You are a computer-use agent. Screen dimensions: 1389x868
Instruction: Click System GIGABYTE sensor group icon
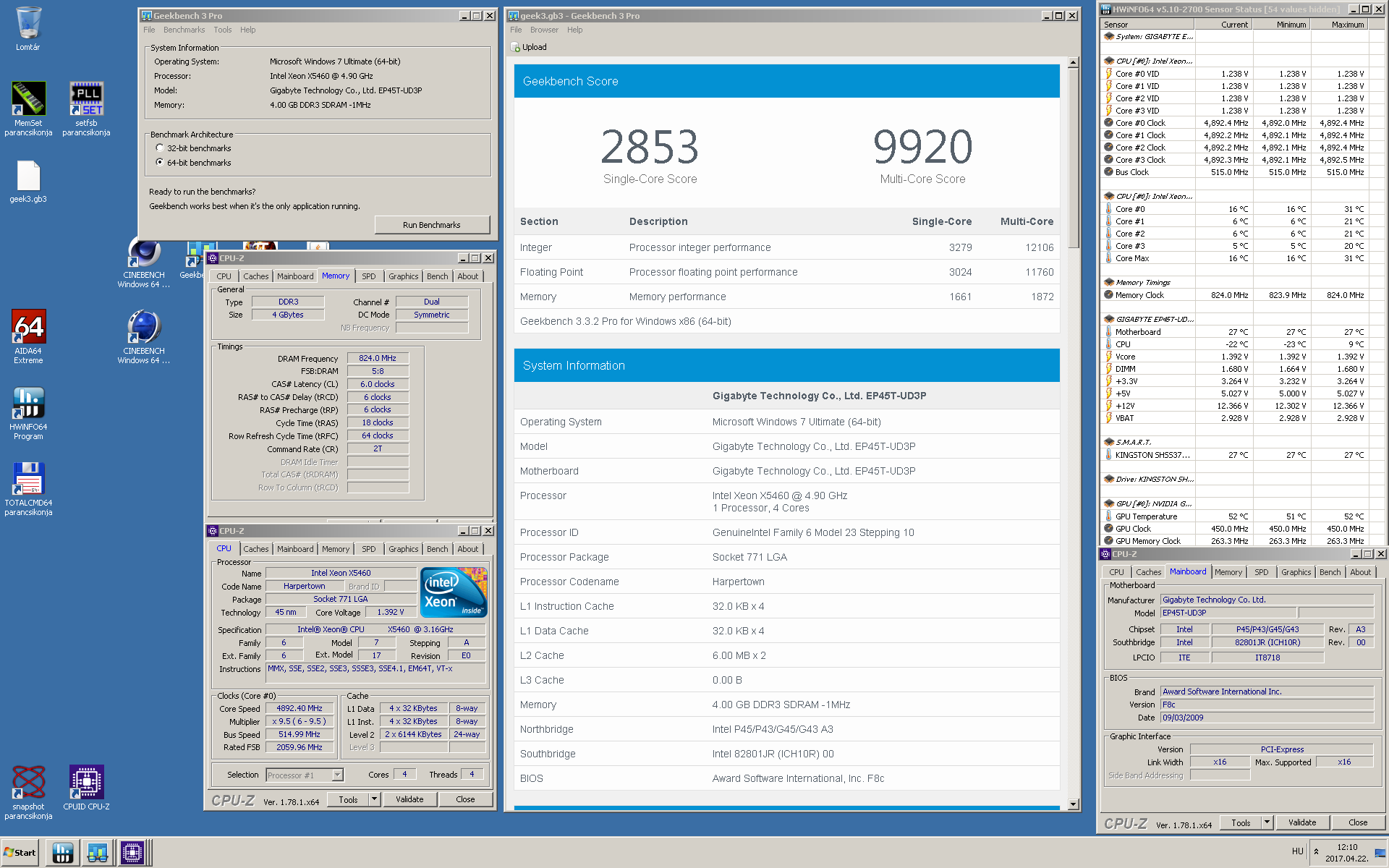[x=1109, y=36]
